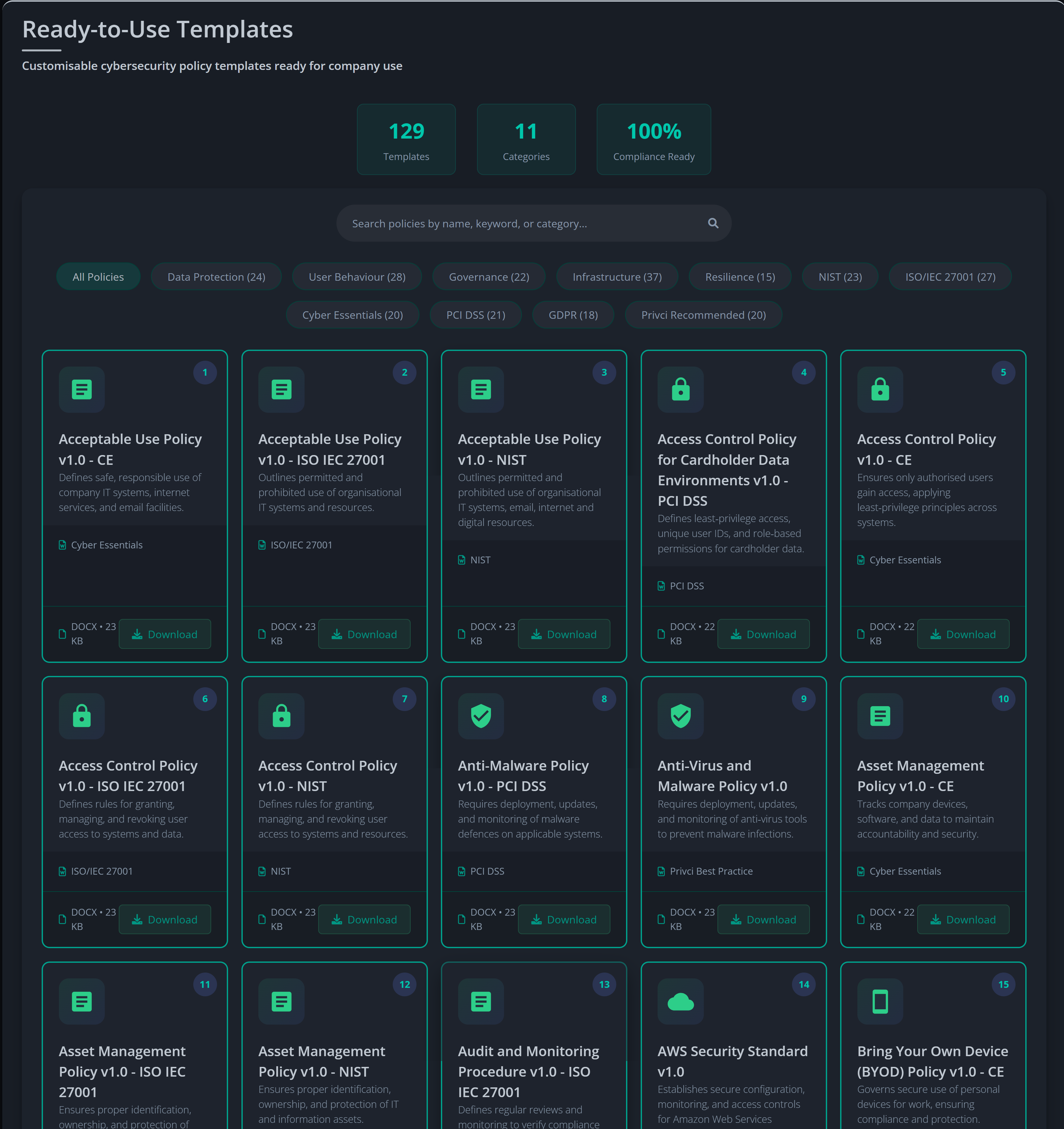
Task: Enable the GDPR (18) filter
Action: pos(573,315)
